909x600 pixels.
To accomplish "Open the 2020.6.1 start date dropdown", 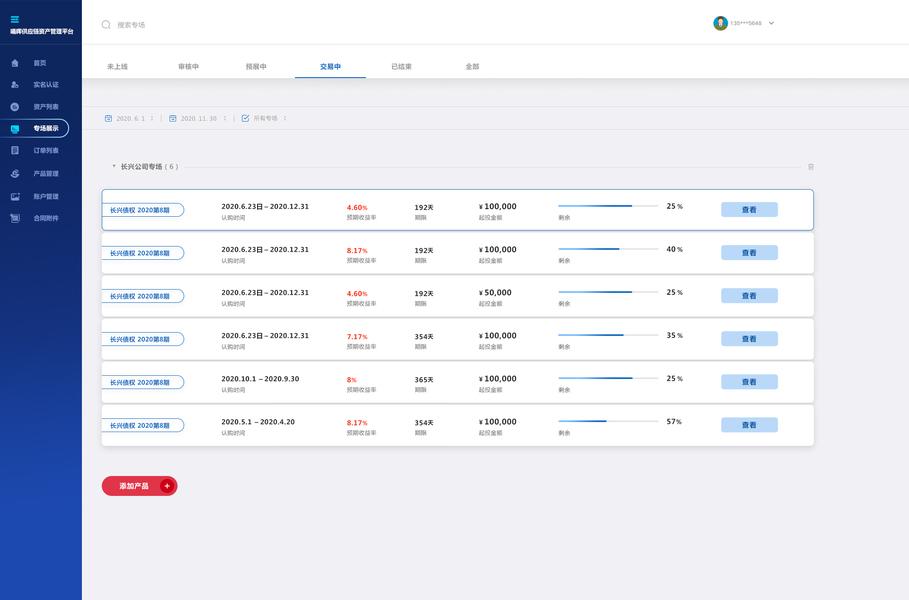I will pyautogui.click(x=152, y=118).
